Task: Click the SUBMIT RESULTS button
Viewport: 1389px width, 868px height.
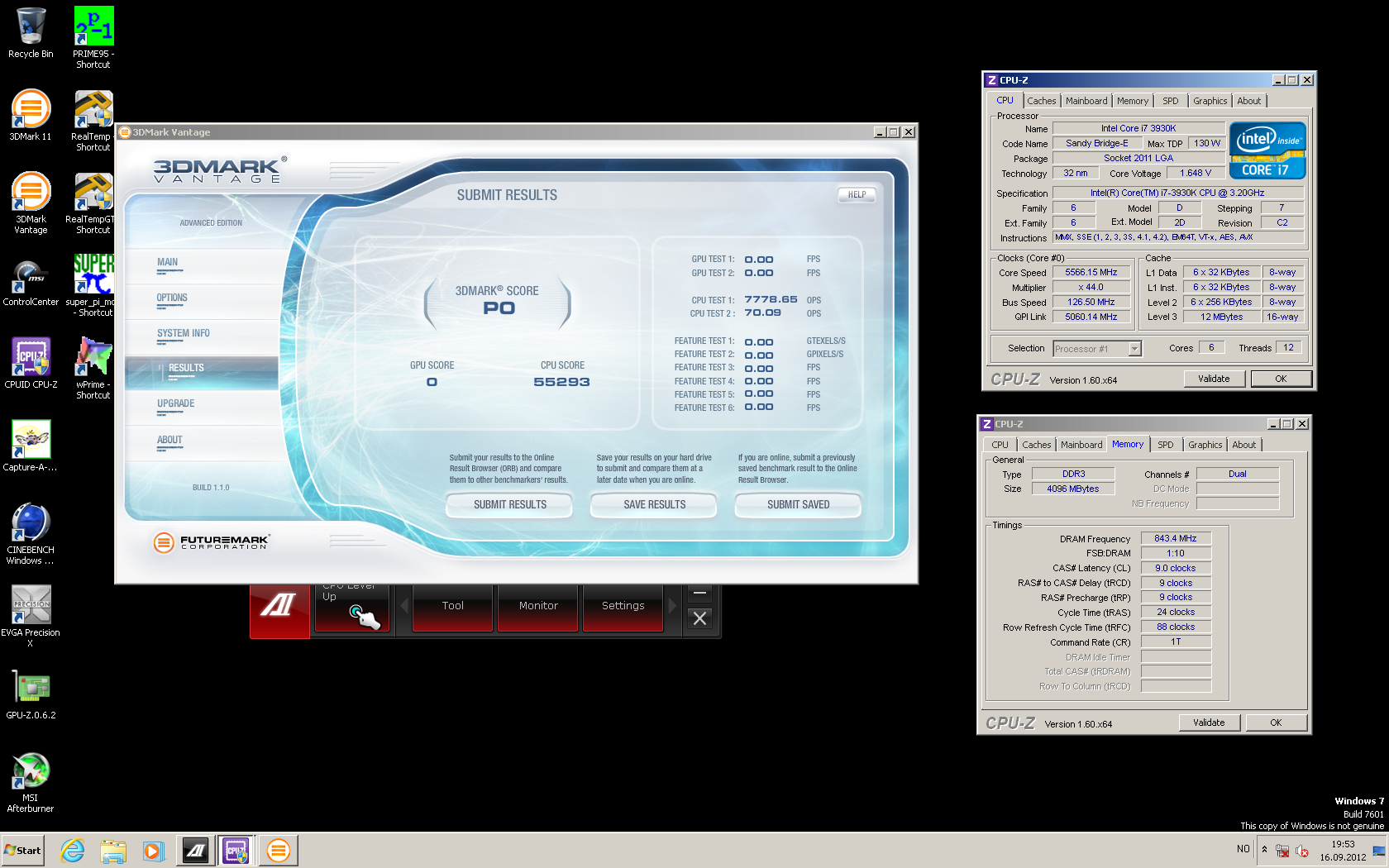Action: (509, 504)
